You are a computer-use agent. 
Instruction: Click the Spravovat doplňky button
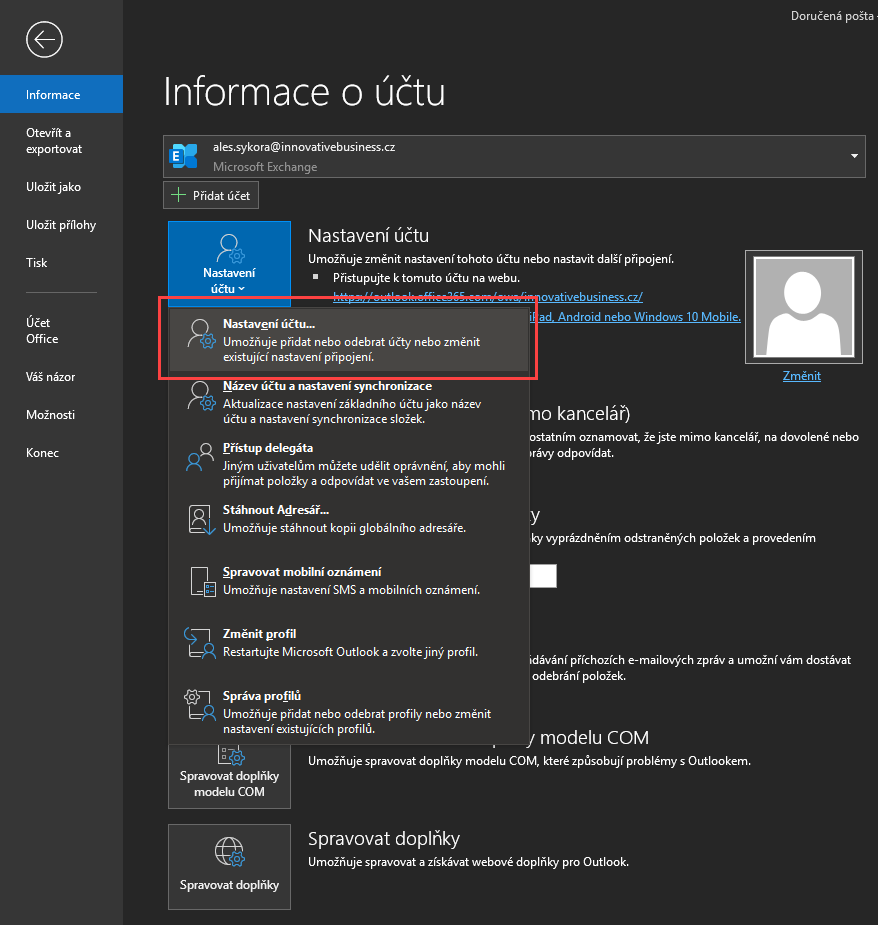pyautogui.click(x=230, y=867)
